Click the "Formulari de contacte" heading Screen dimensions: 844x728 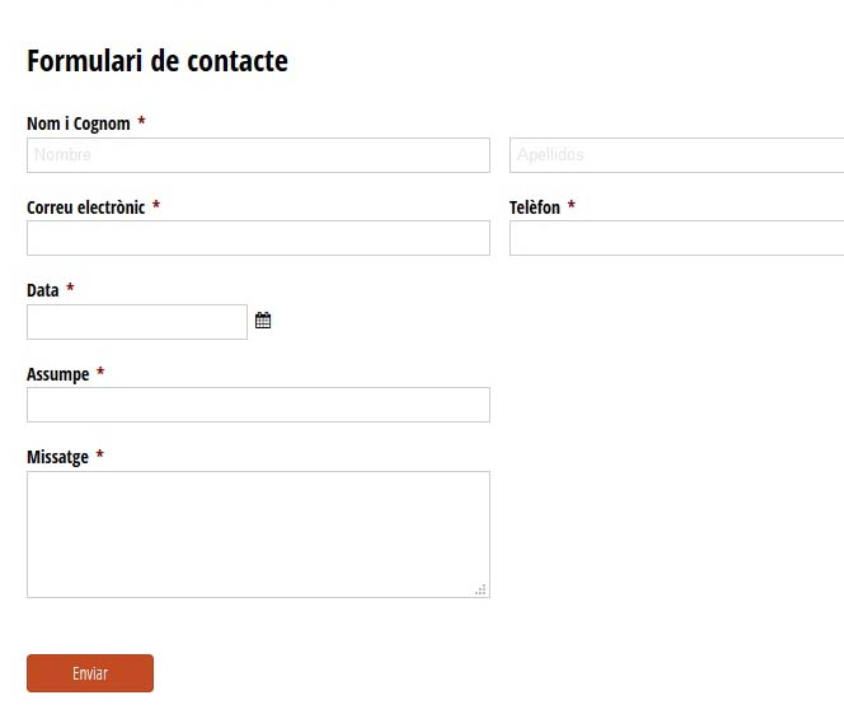click(x=158, y=61)
